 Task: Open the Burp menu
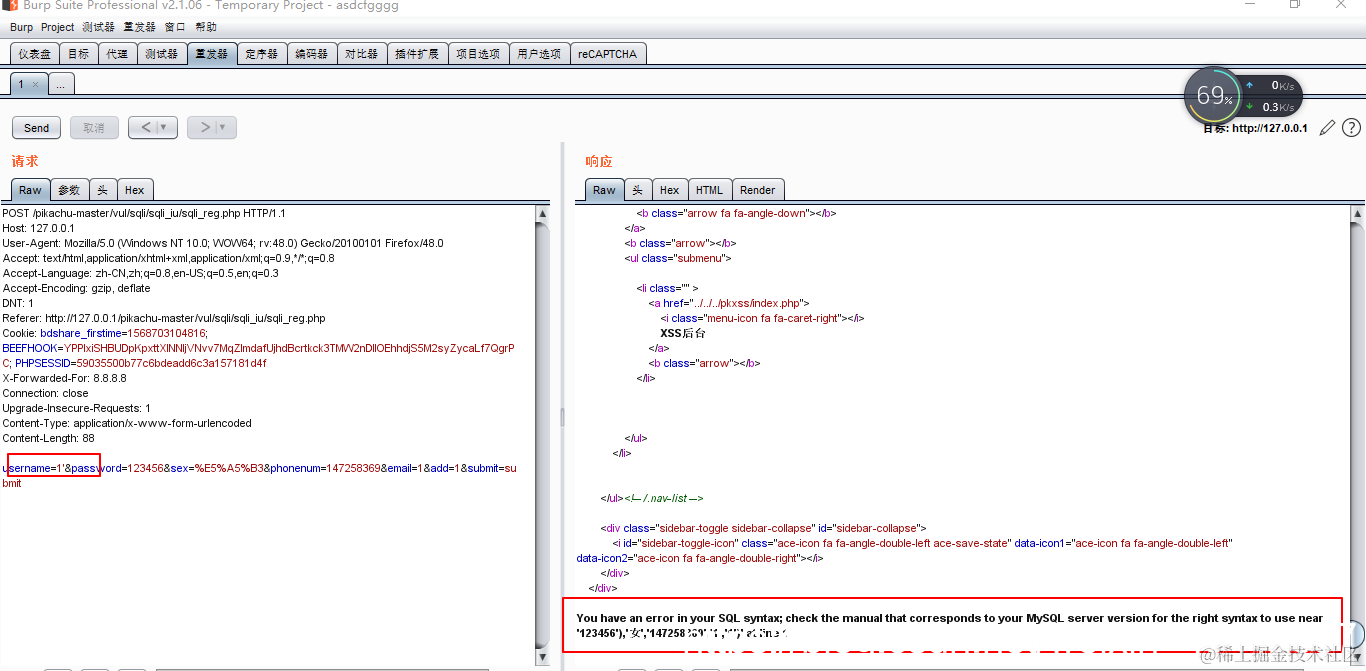[21, 27]
